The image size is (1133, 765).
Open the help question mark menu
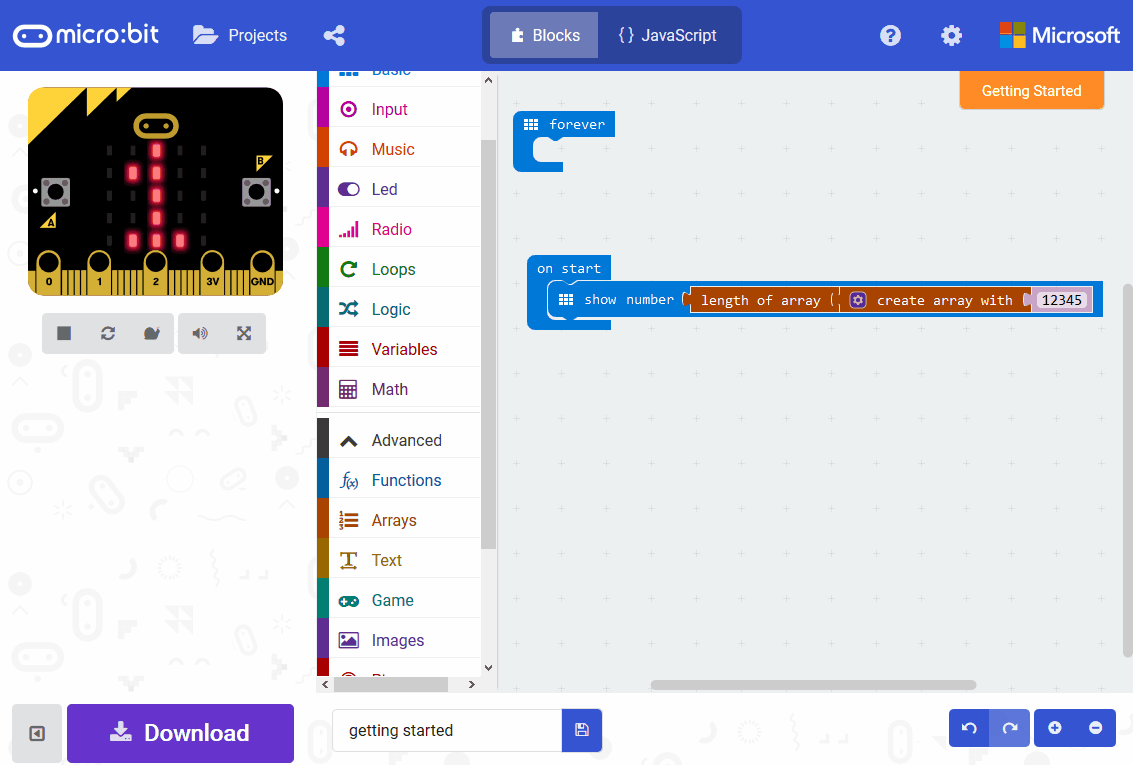pos(890,35)
